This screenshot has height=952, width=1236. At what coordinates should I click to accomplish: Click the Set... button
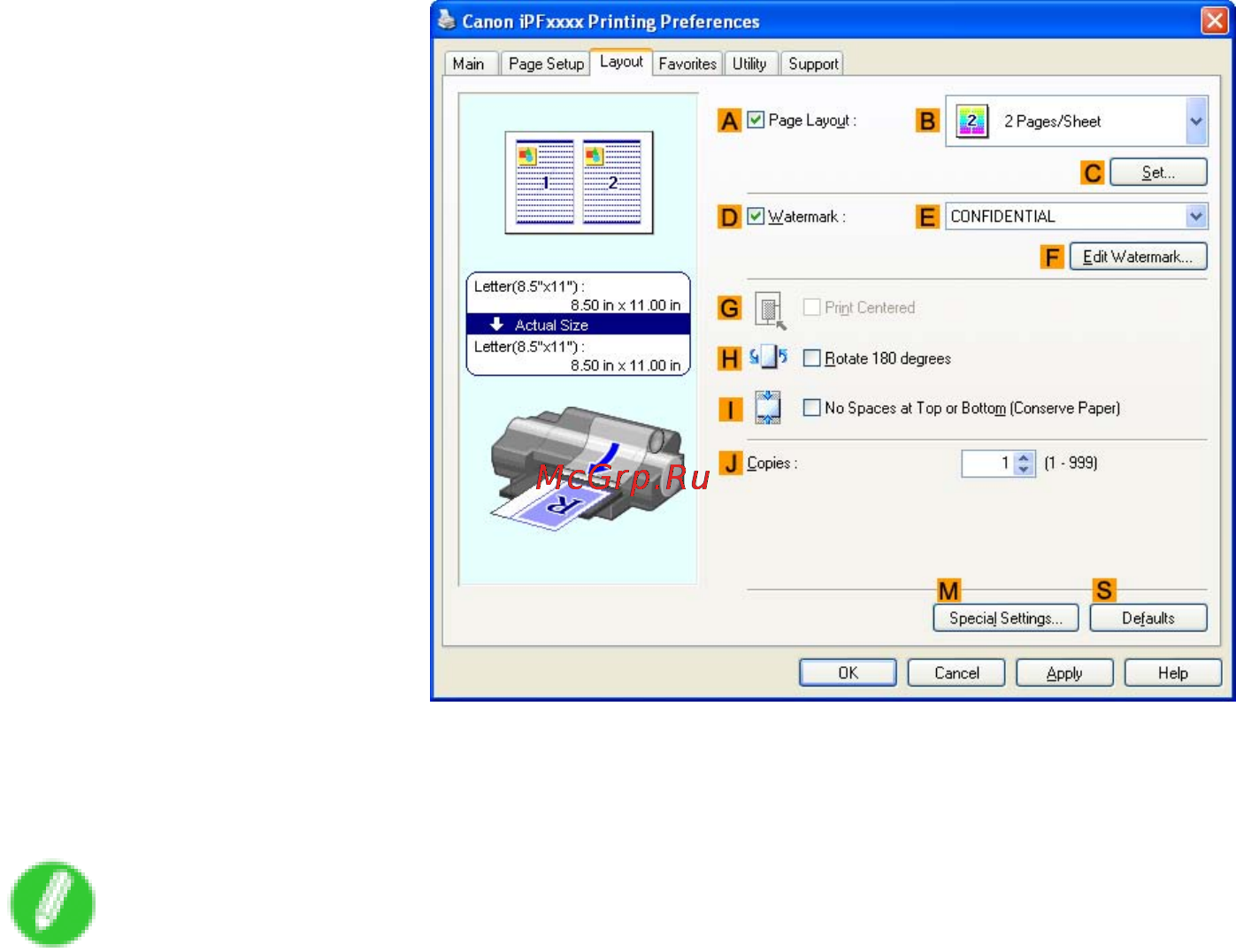[x=1158, y=172]
